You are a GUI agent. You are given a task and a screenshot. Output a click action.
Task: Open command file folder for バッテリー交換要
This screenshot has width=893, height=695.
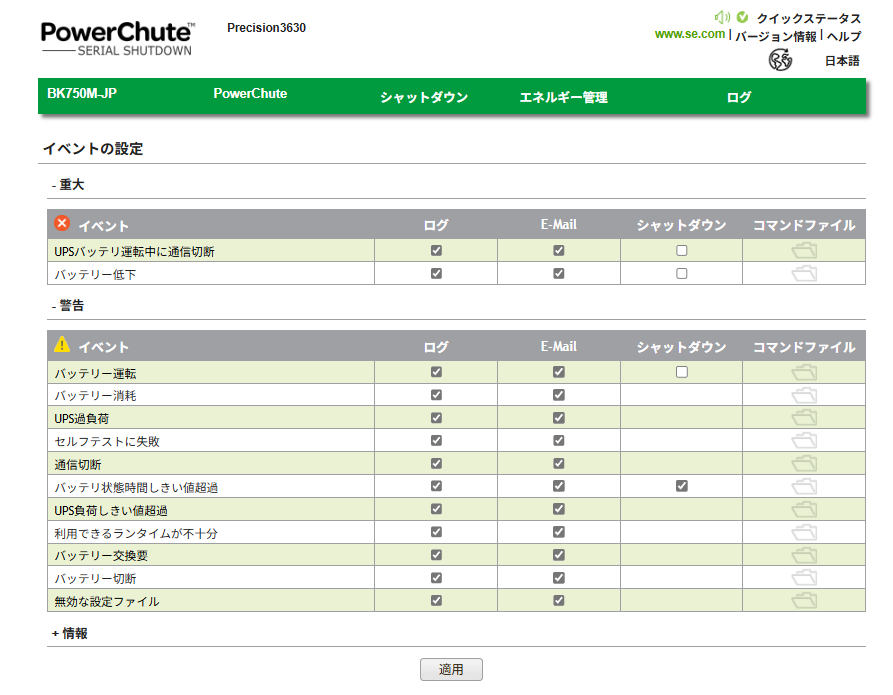point(804,555)
